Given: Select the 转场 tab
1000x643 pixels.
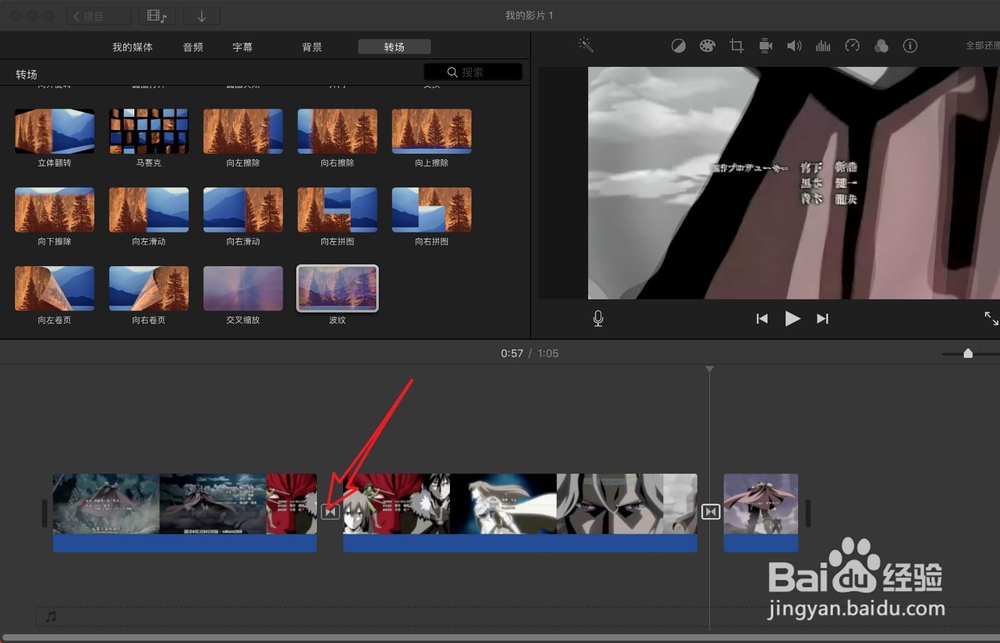Looking at the screenshot, I should [x=394, y=47].
